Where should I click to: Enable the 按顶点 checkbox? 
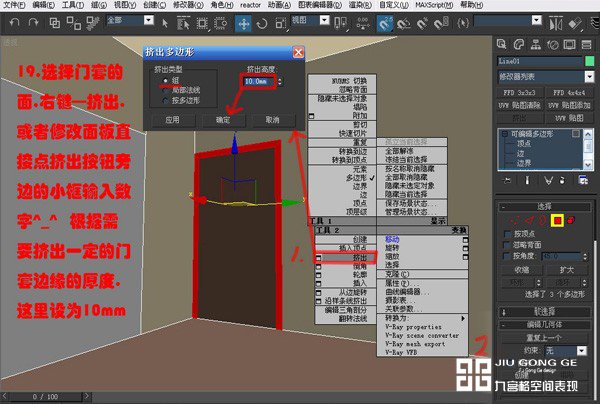(508, 234)
